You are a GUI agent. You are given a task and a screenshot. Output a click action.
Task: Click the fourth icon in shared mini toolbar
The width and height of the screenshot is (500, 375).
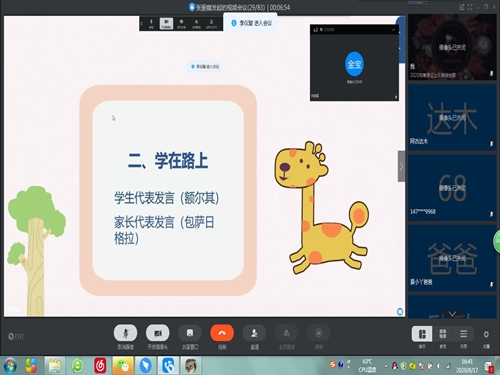point(196,23)
